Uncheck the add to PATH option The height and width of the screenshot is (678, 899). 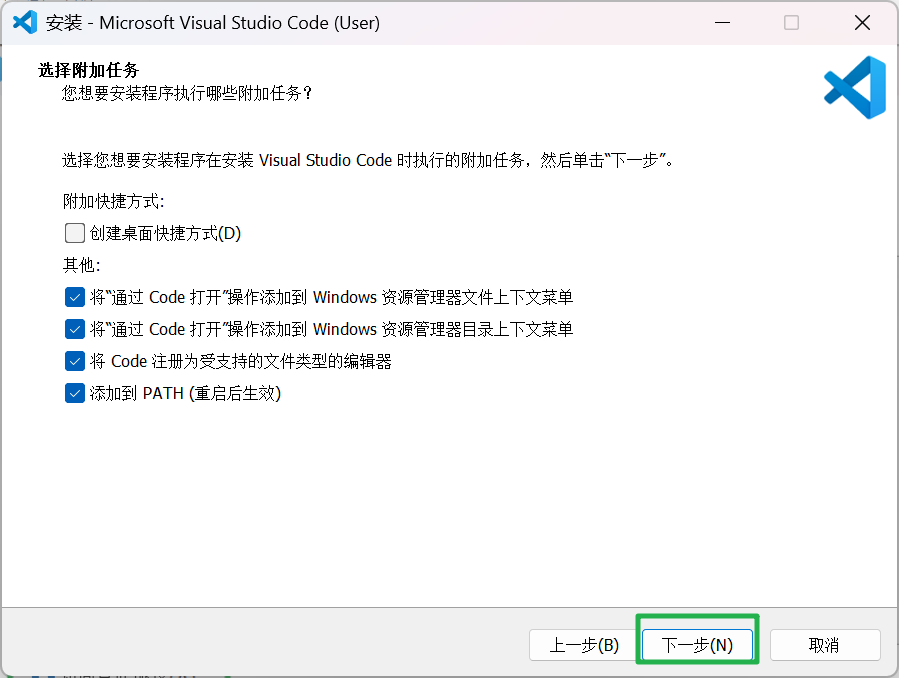tap(75, 394)
